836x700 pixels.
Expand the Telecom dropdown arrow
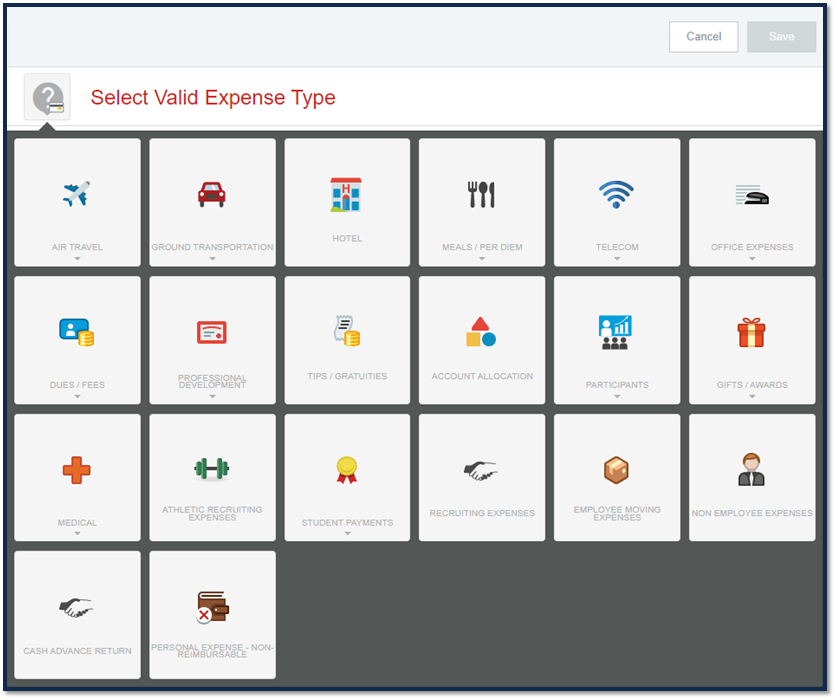click(x=617, y=259)
